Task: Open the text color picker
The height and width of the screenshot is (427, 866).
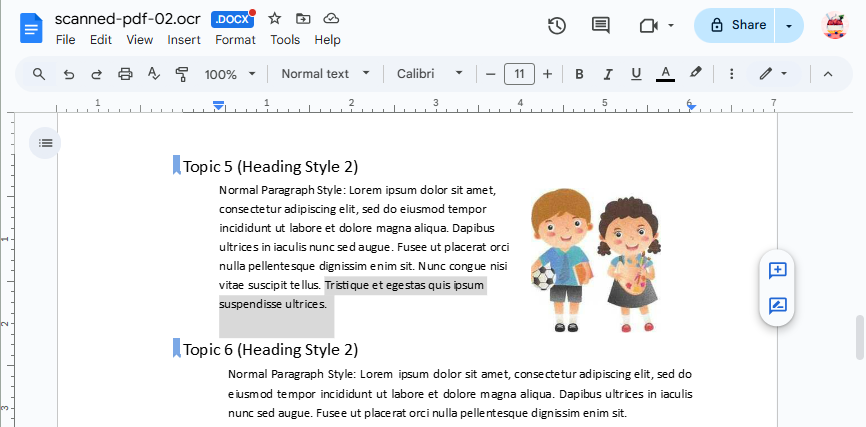Action: 666,73
